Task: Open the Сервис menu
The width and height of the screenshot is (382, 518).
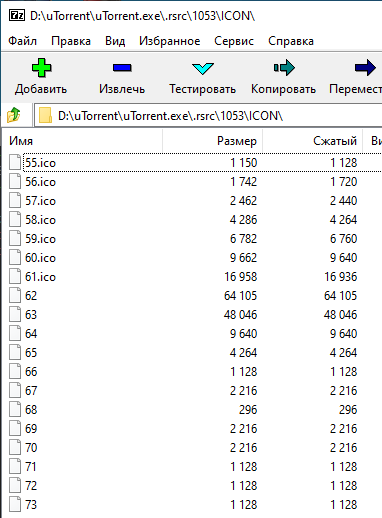Action: click(234, 41)
